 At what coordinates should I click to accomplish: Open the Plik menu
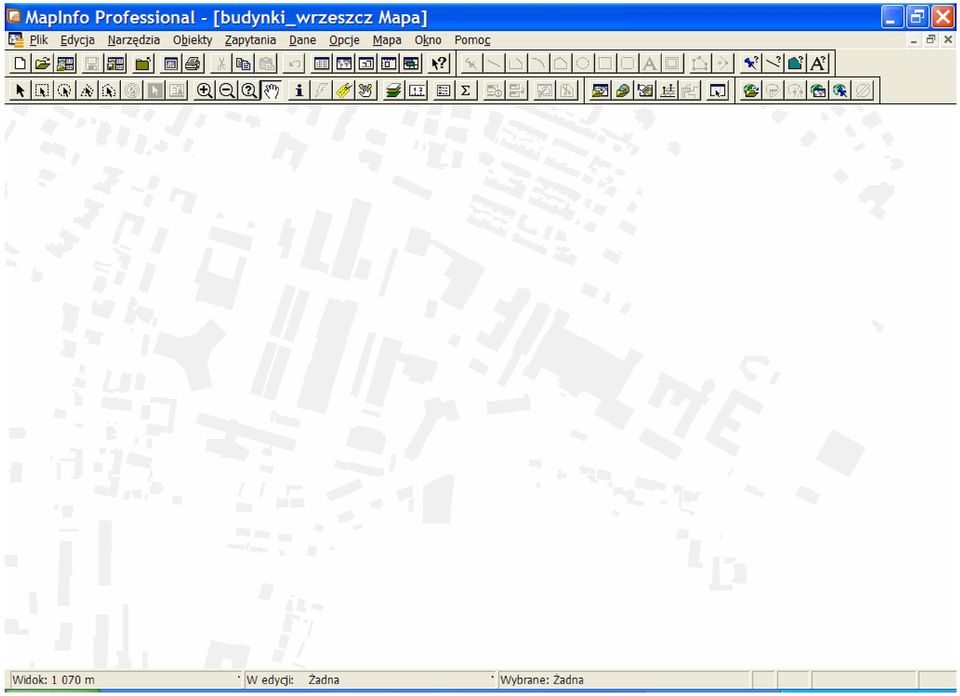(39, 40)
